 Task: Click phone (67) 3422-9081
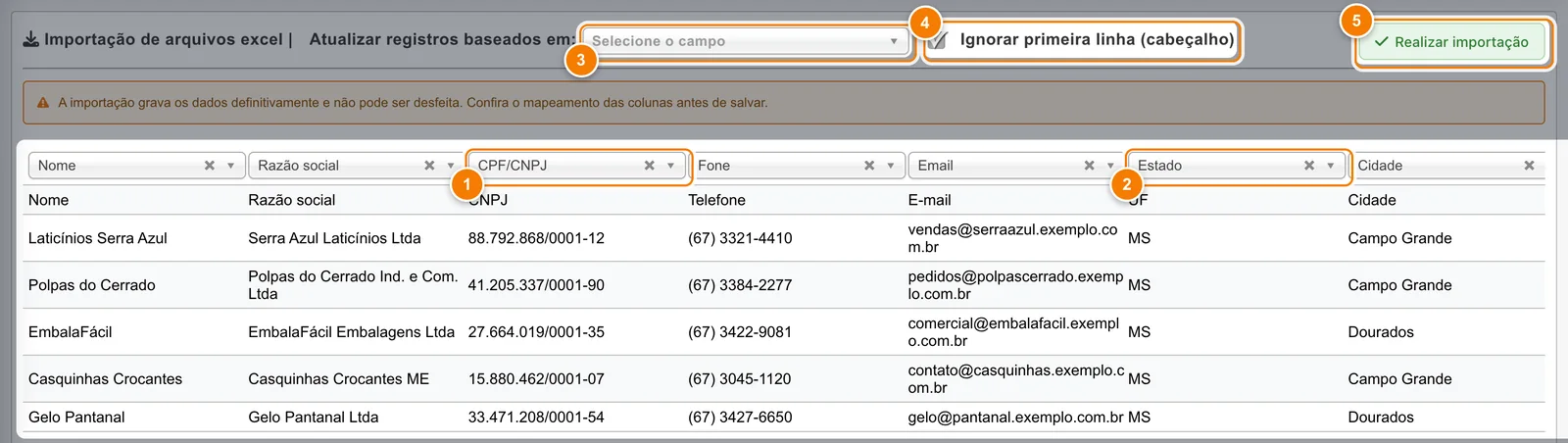pyautogui.click(x=740, y=332)
